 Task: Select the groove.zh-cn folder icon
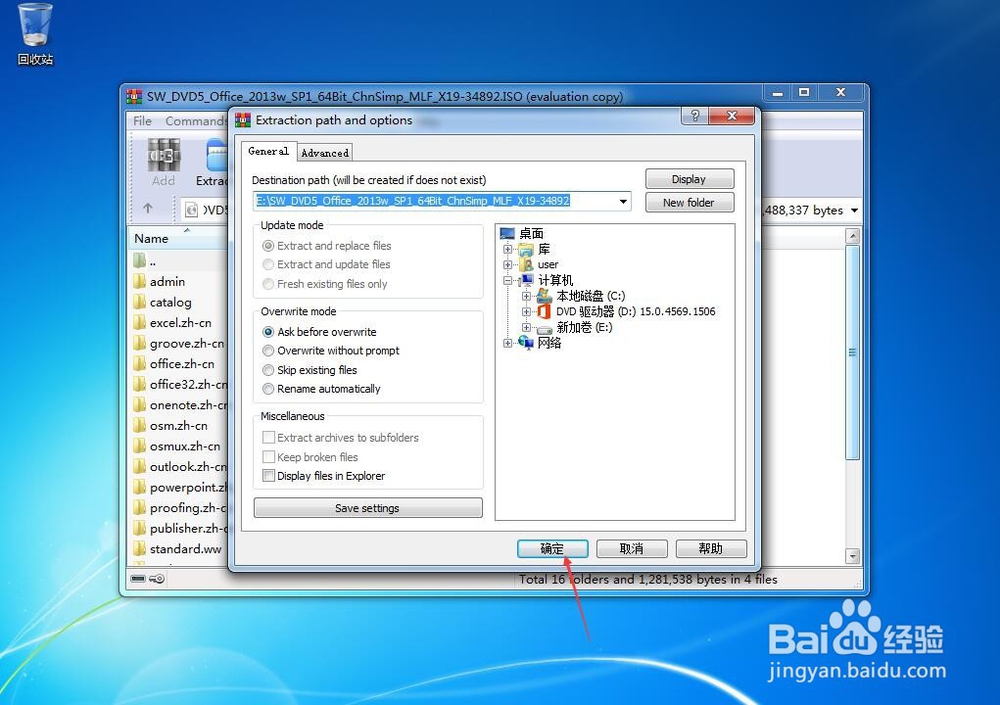[x=140, y=343]
